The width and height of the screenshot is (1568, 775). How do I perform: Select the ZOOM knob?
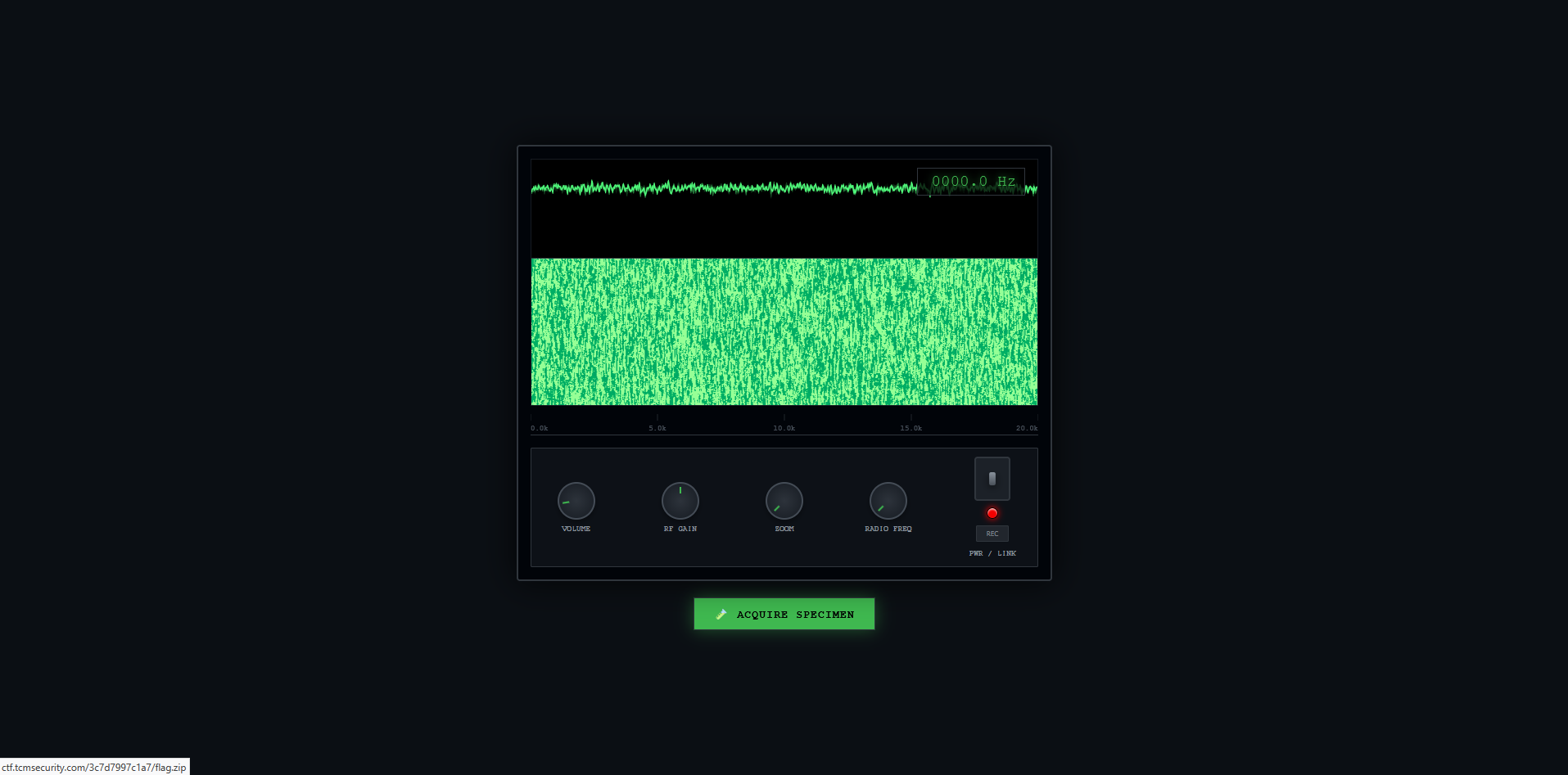(784, 501)
